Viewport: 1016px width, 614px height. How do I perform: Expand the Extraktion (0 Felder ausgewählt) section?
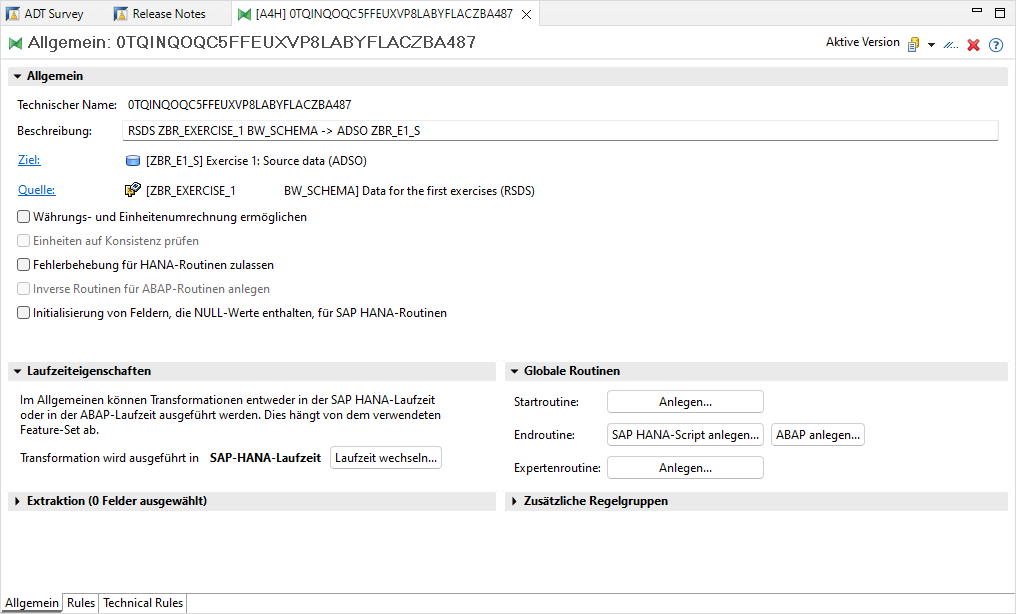(17, 501)
